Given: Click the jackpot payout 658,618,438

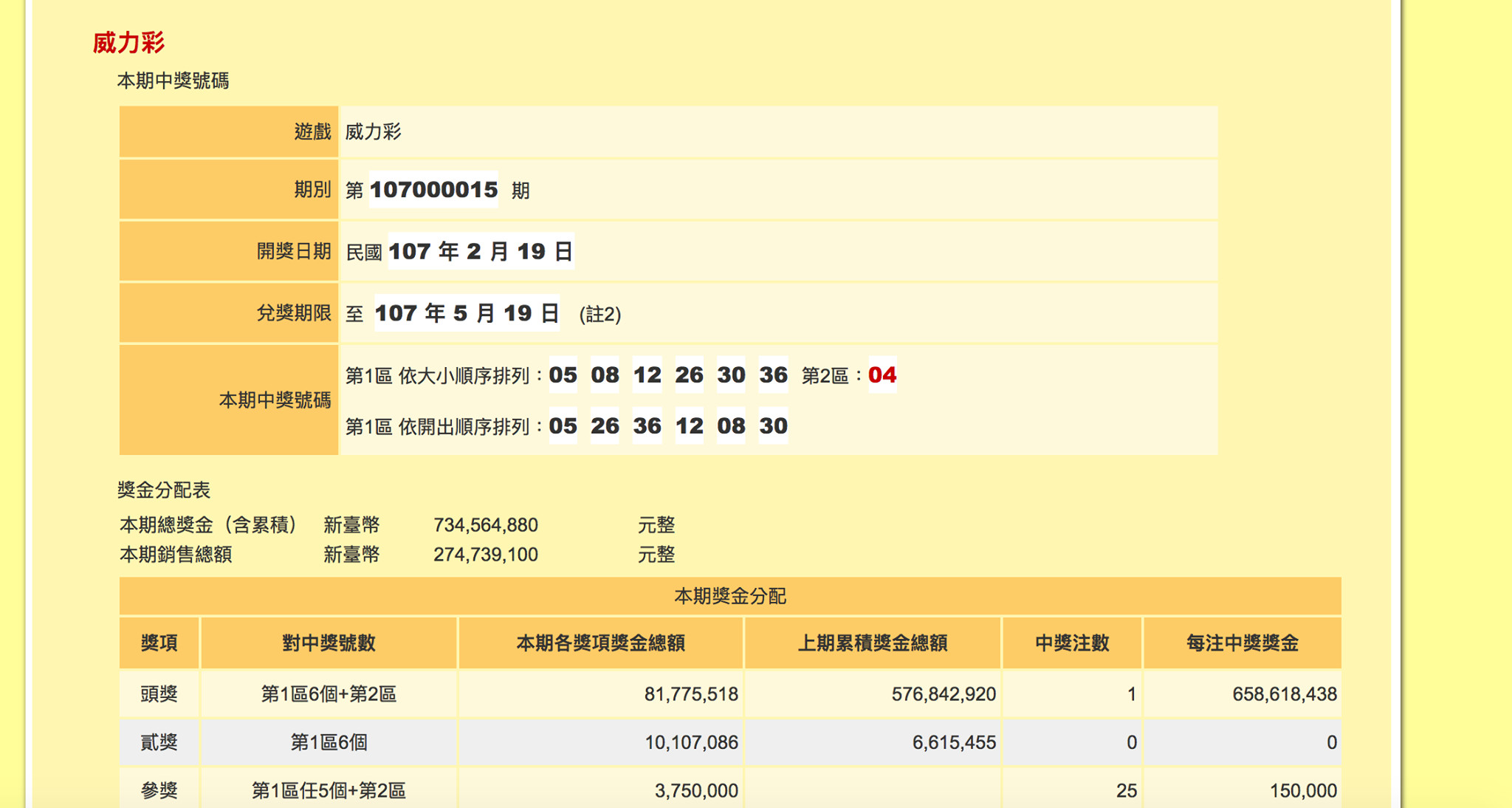Looking at the screenshot, I should tap(1243, 694).
